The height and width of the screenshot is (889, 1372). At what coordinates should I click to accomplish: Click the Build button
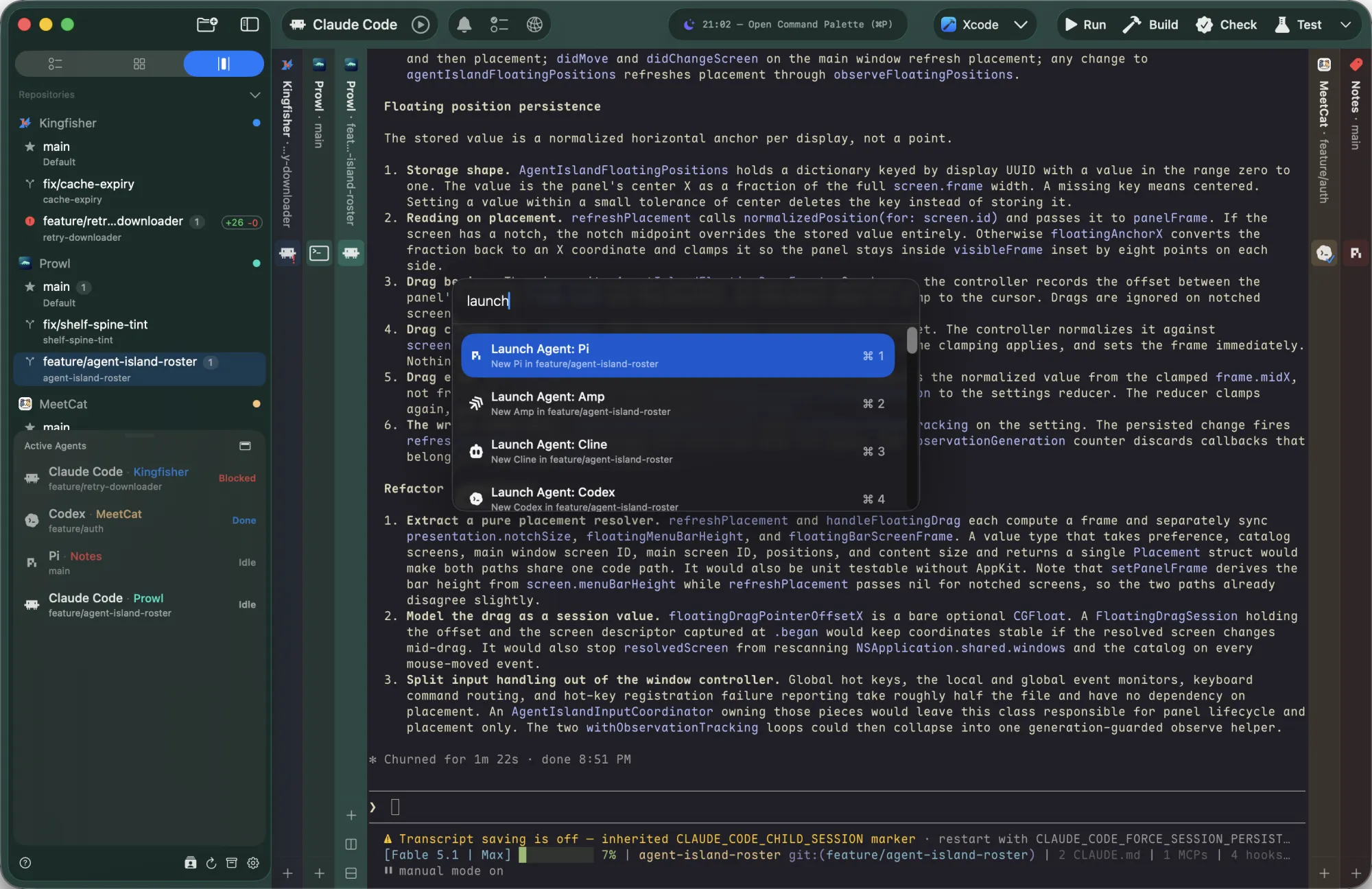[x=1150, y=25]
